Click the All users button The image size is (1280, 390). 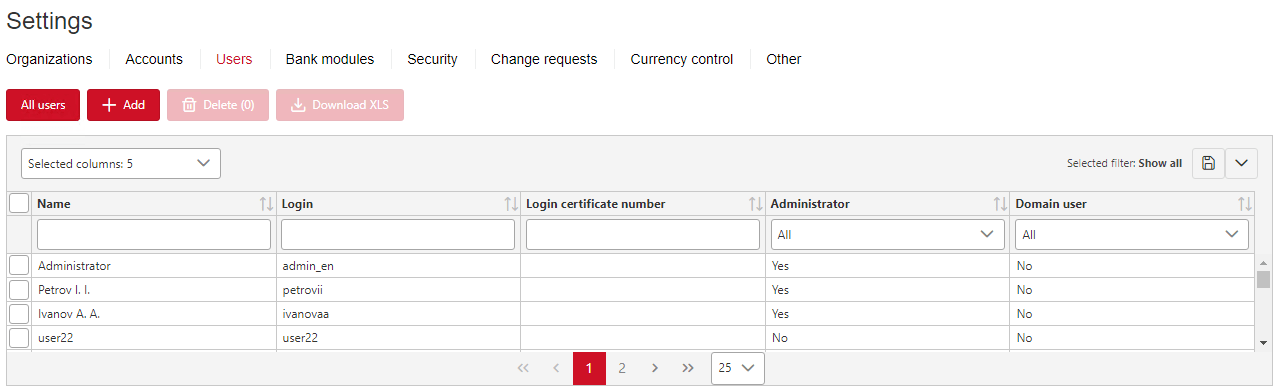(x=43, y=105)
